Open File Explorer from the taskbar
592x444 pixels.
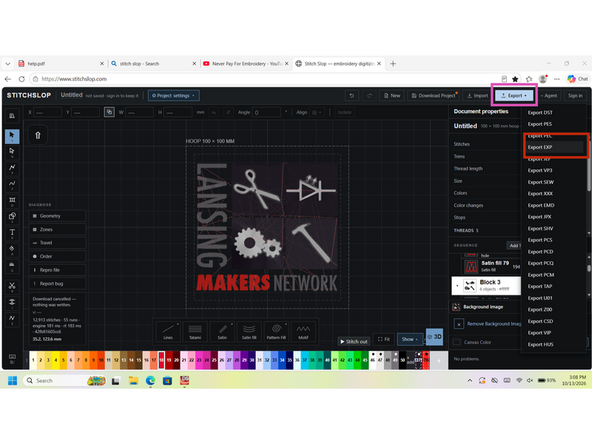[x=133, y=381]
